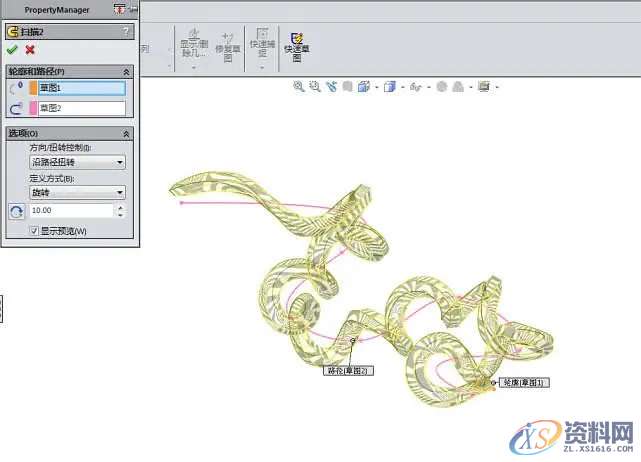Screen dimensions: 641x462
Task: Open dropdown under 快速捕捉
Action: 262,67
